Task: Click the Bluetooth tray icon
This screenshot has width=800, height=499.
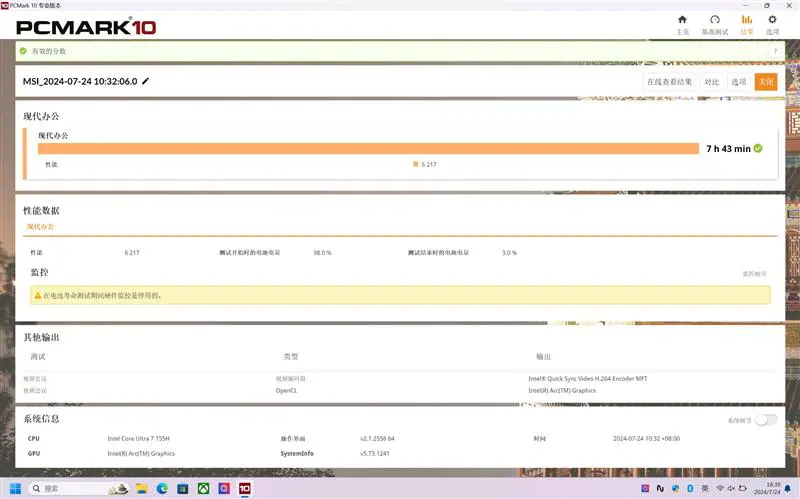Action: 690,488
